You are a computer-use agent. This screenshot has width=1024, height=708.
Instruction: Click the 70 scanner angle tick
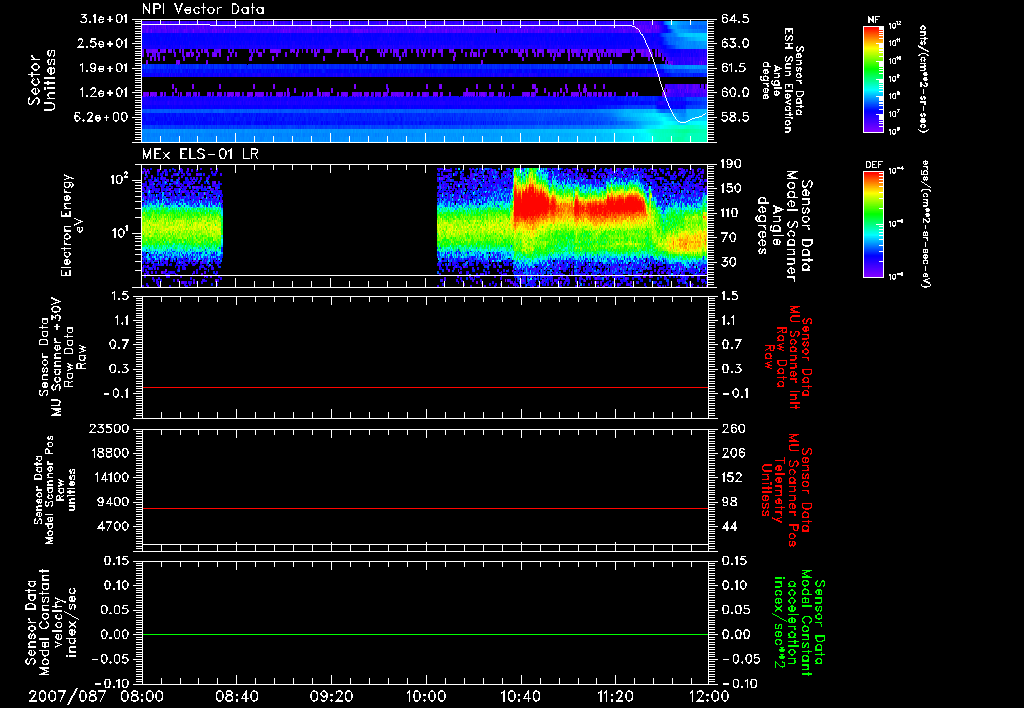(728, 238)
